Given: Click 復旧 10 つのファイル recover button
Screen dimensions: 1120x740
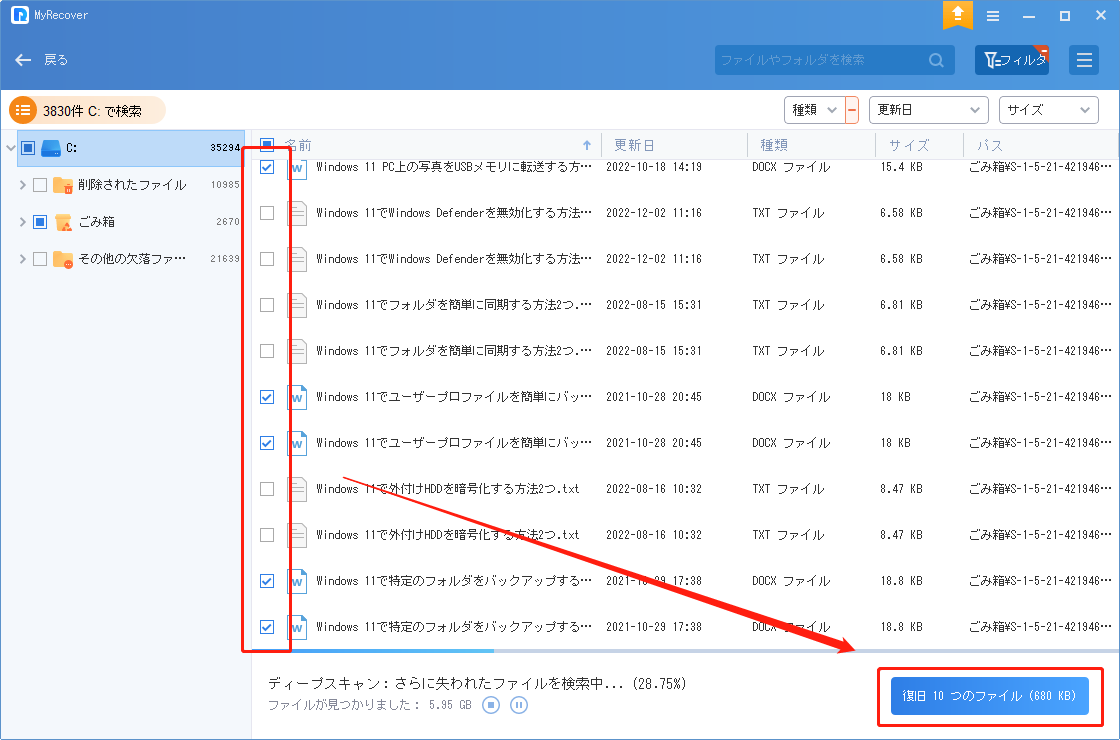Looking at the screenshot, I should pyautogui.click(x=989, y=696).
